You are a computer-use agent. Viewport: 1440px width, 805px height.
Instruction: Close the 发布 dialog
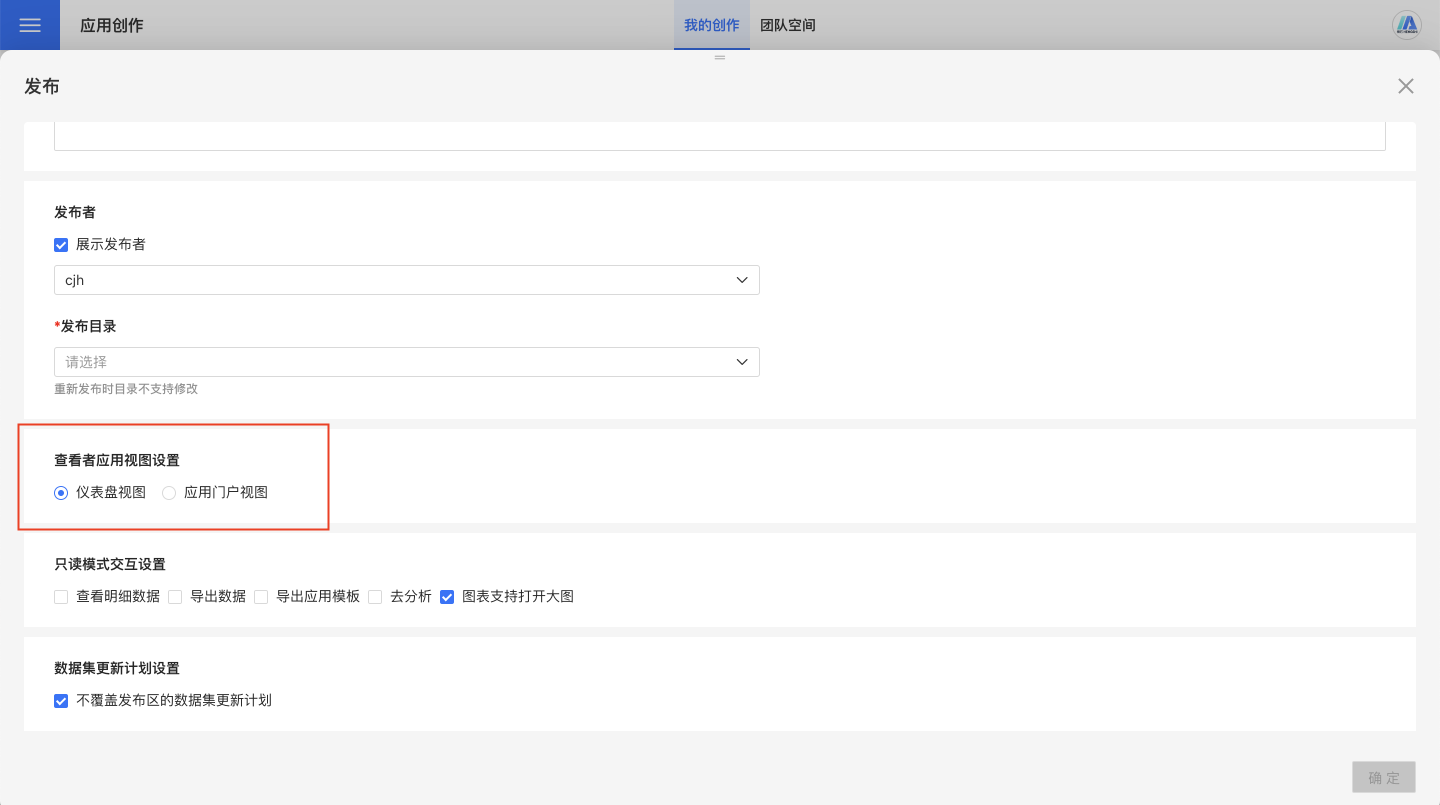[1406, 86]
